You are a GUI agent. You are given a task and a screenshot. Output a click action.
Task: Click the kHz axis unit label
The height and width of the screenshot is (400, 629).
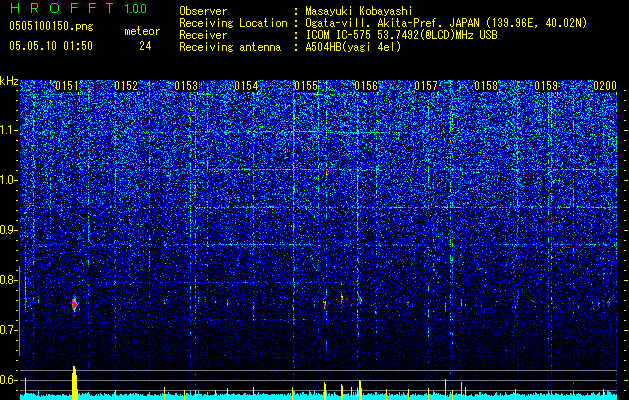[9, 81]
